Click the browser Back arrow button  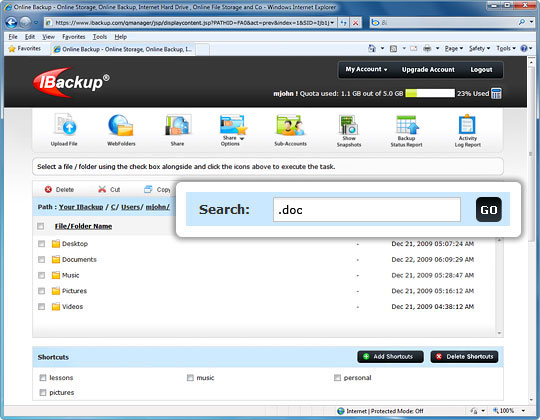point(11,23)
